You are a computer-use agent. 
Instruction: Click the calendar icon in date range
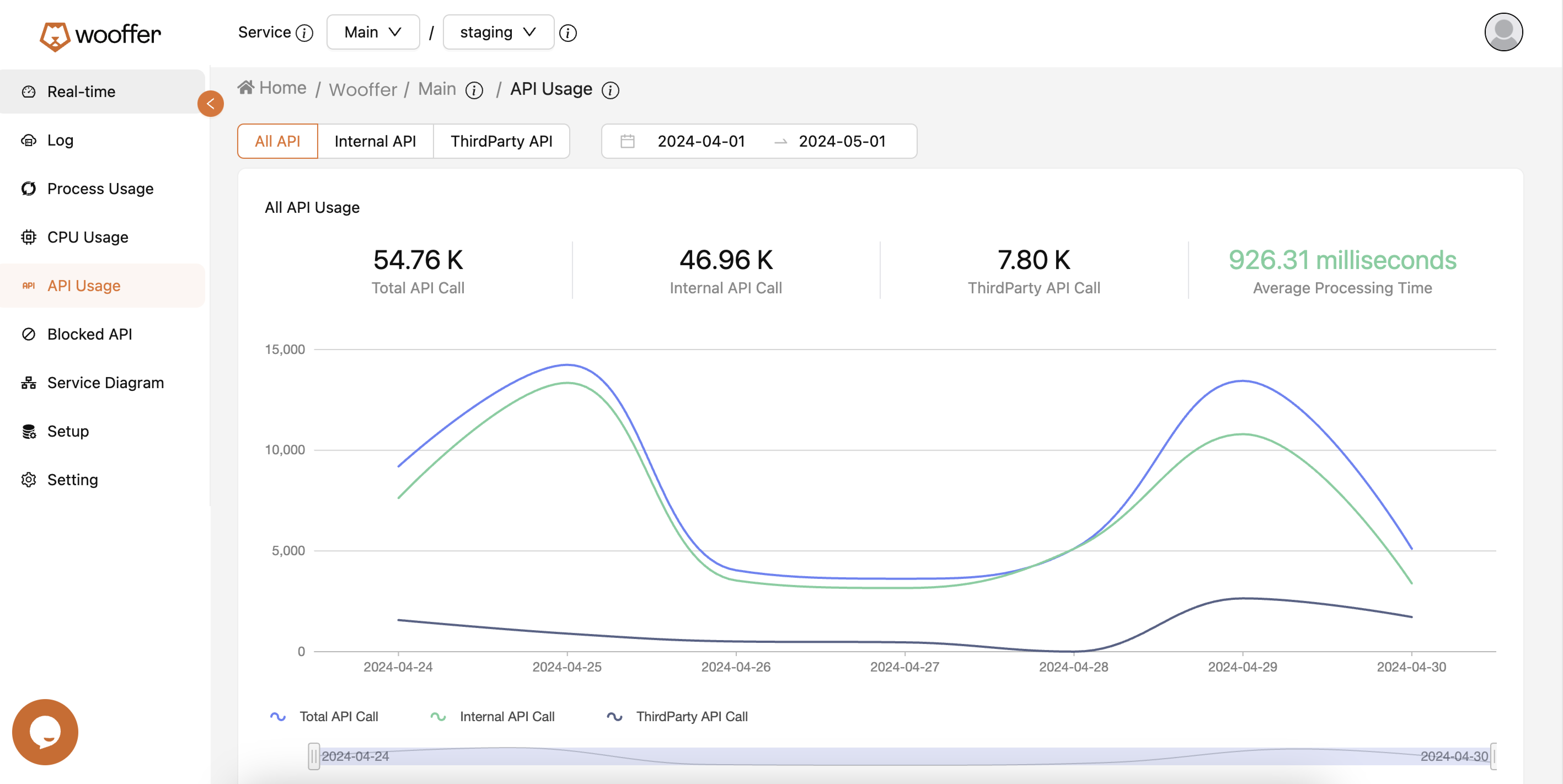click(x=627, y=141)
